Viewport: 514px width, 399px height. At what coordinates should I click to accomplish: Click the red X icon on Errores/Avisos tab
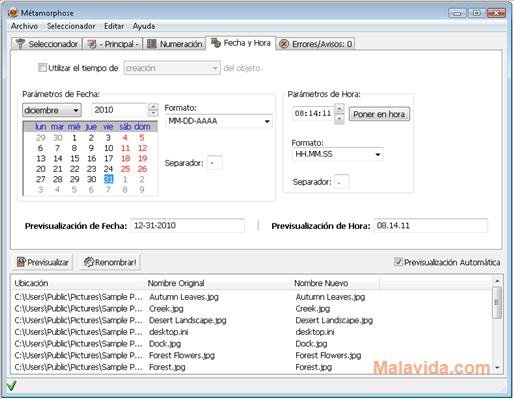[x=284, y=44]
